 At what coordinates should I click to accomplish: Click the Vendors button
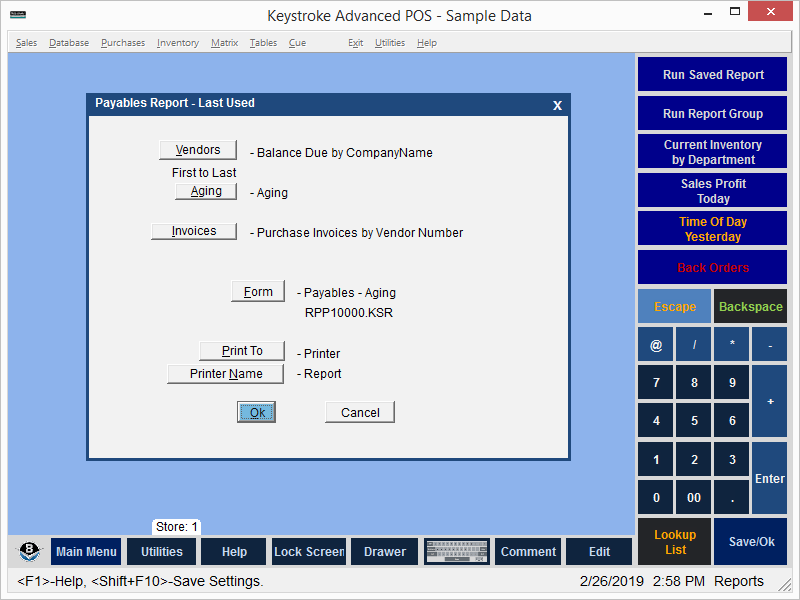pos(198,150)
